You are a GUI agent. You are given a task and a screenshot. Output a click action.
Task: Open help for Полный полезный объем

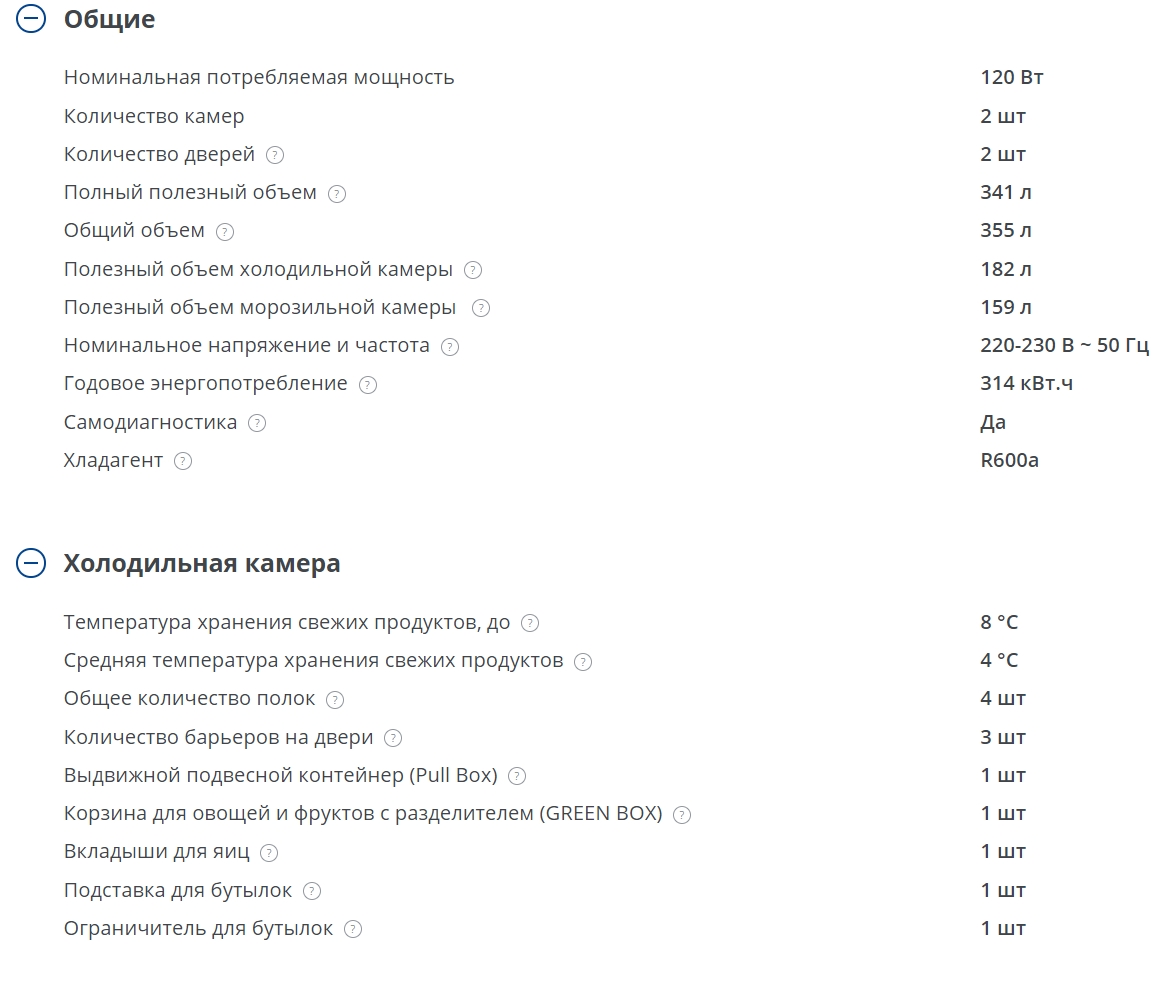click(337, 194)
